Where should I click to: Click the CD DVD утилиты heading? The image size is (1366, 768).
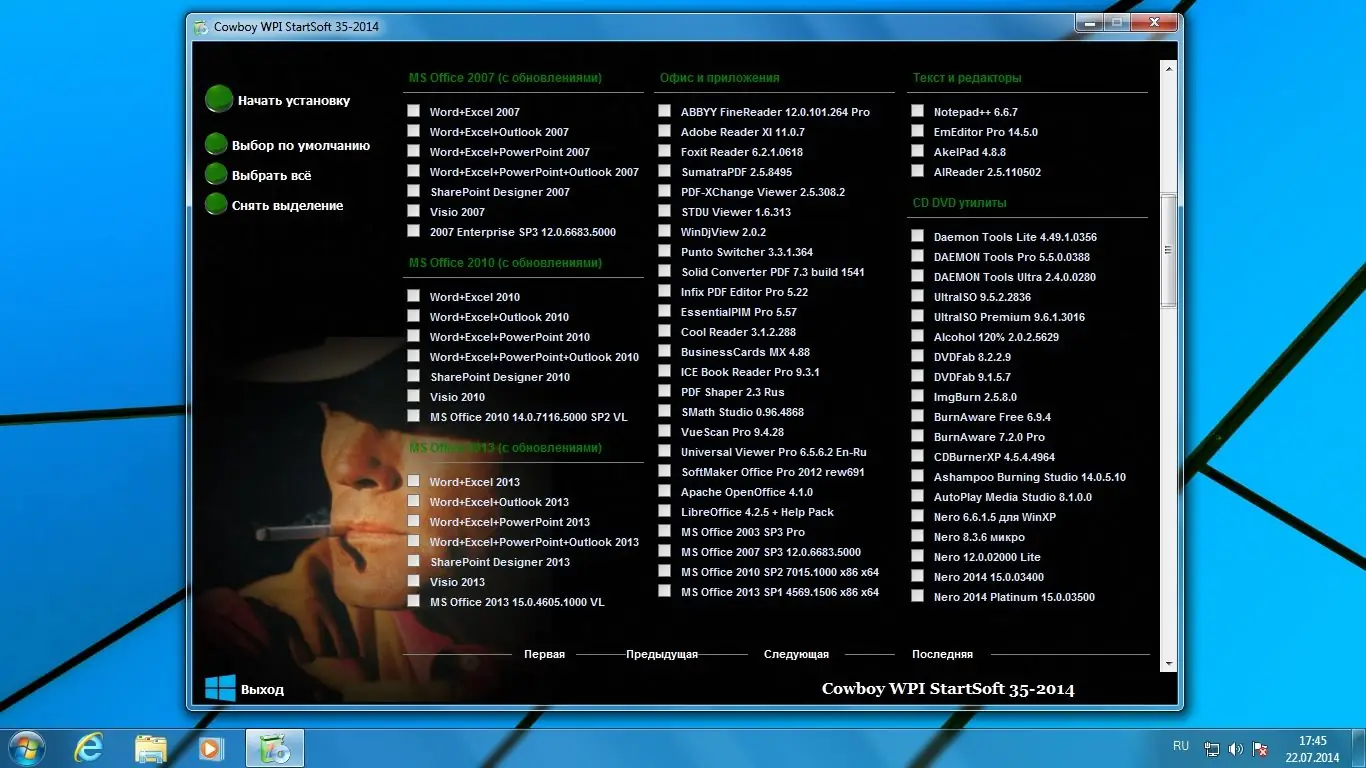[x=960, y=202]
